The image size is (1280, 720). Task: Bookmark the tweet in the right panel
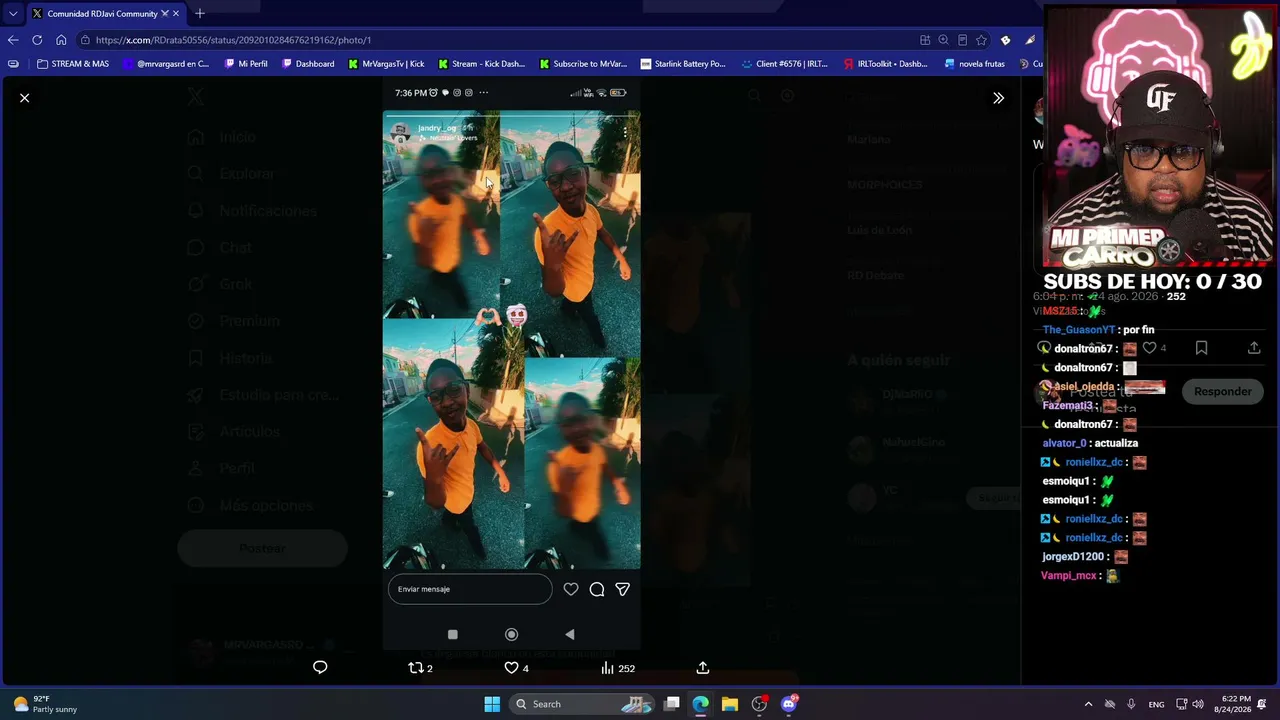coord(1202,348)
